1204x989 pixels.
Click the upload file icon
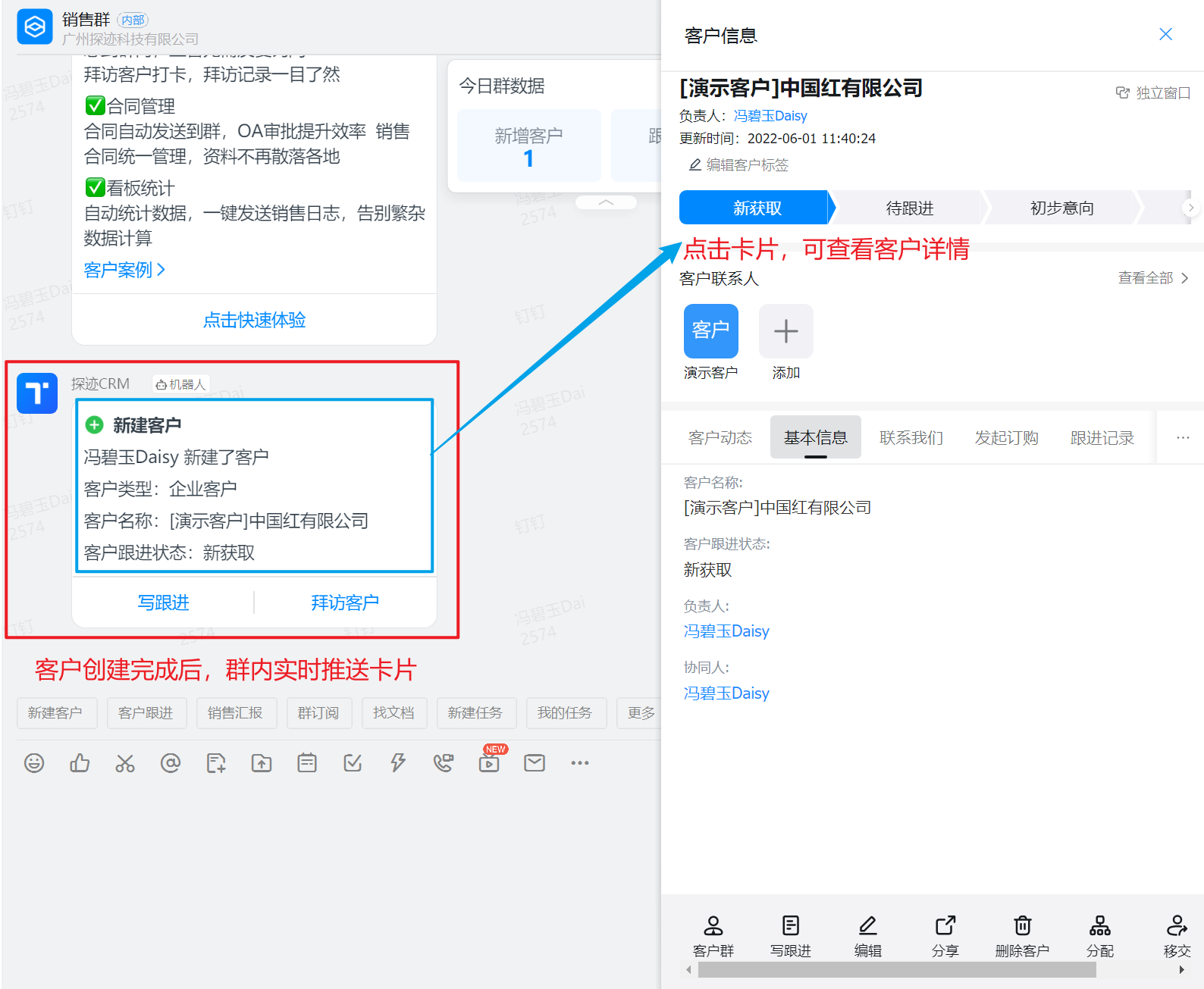(x=262, y=763)
